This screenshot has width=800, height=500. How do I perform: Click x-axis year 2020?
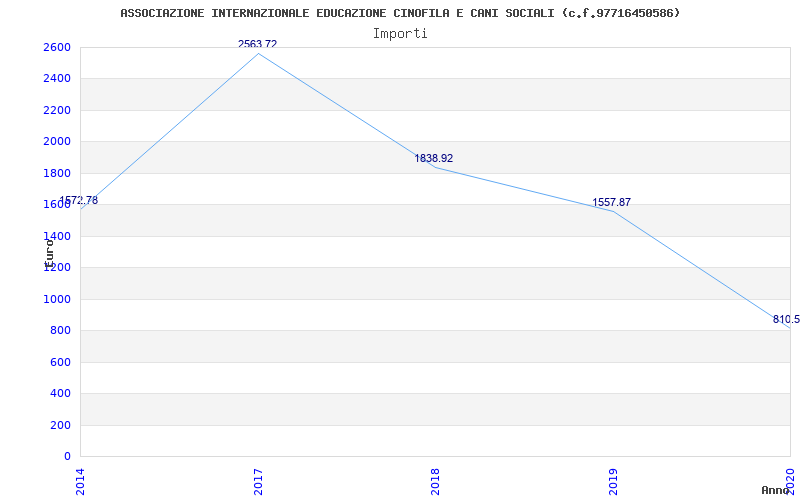790,482
